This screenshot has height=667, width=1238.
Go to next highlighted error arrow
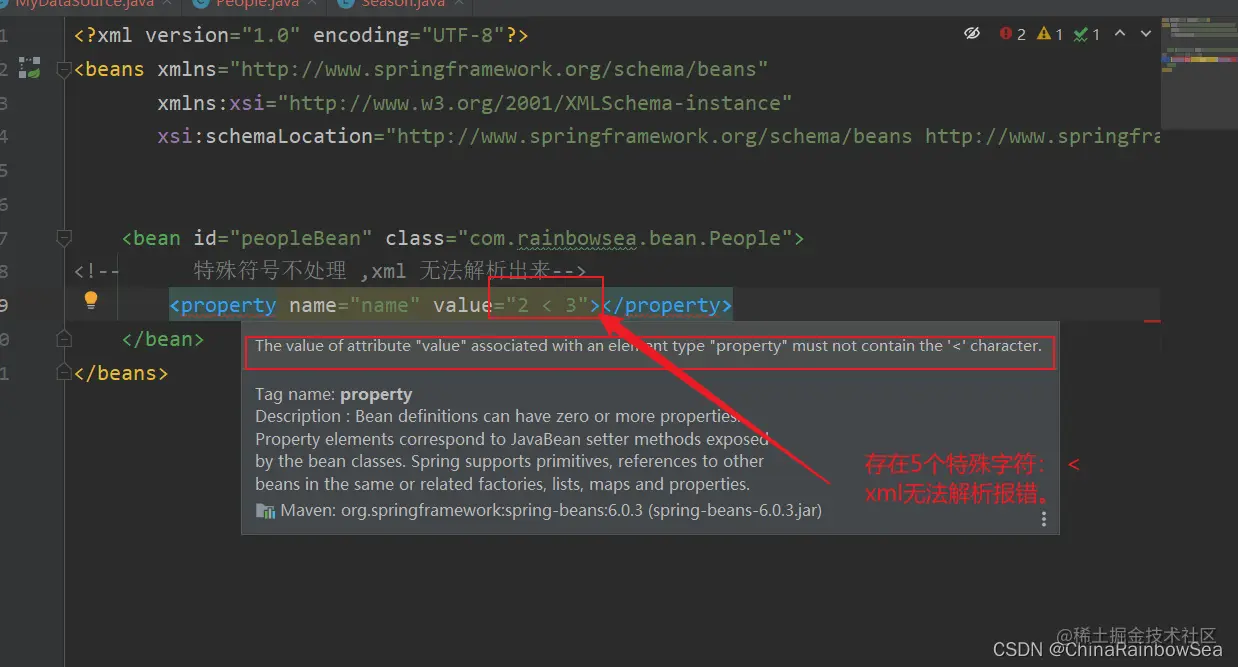point(1146,34)
